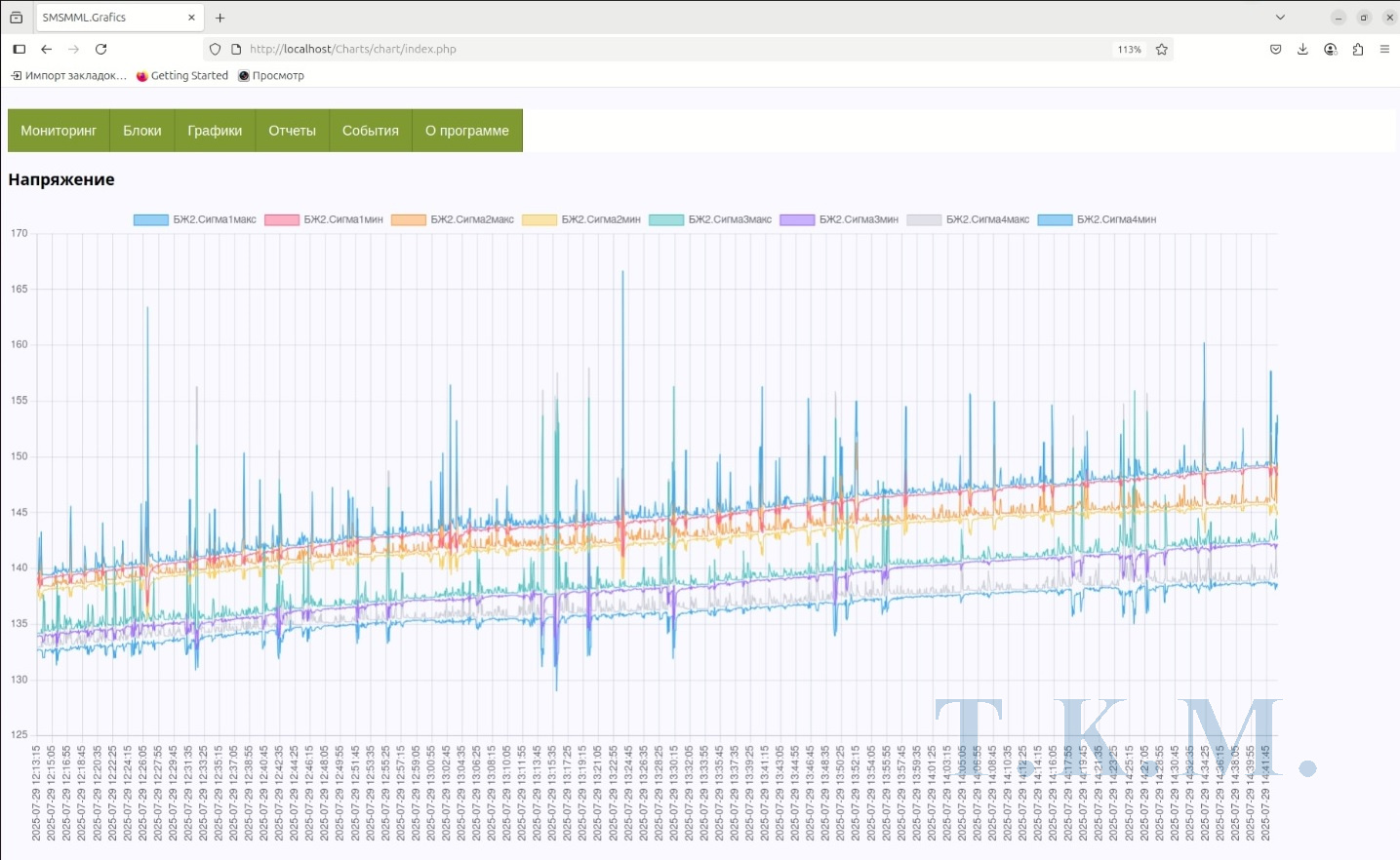Open a new browser tab
Viewport: 1400px width, 860px height.
tap(220, 18)
